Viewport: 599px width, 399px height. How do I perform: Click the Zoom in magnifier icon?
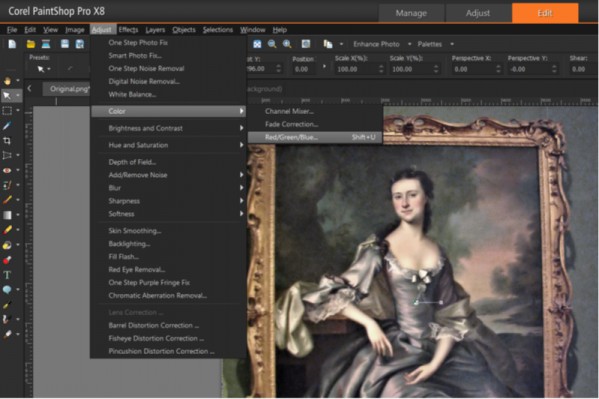coord(287,44)
